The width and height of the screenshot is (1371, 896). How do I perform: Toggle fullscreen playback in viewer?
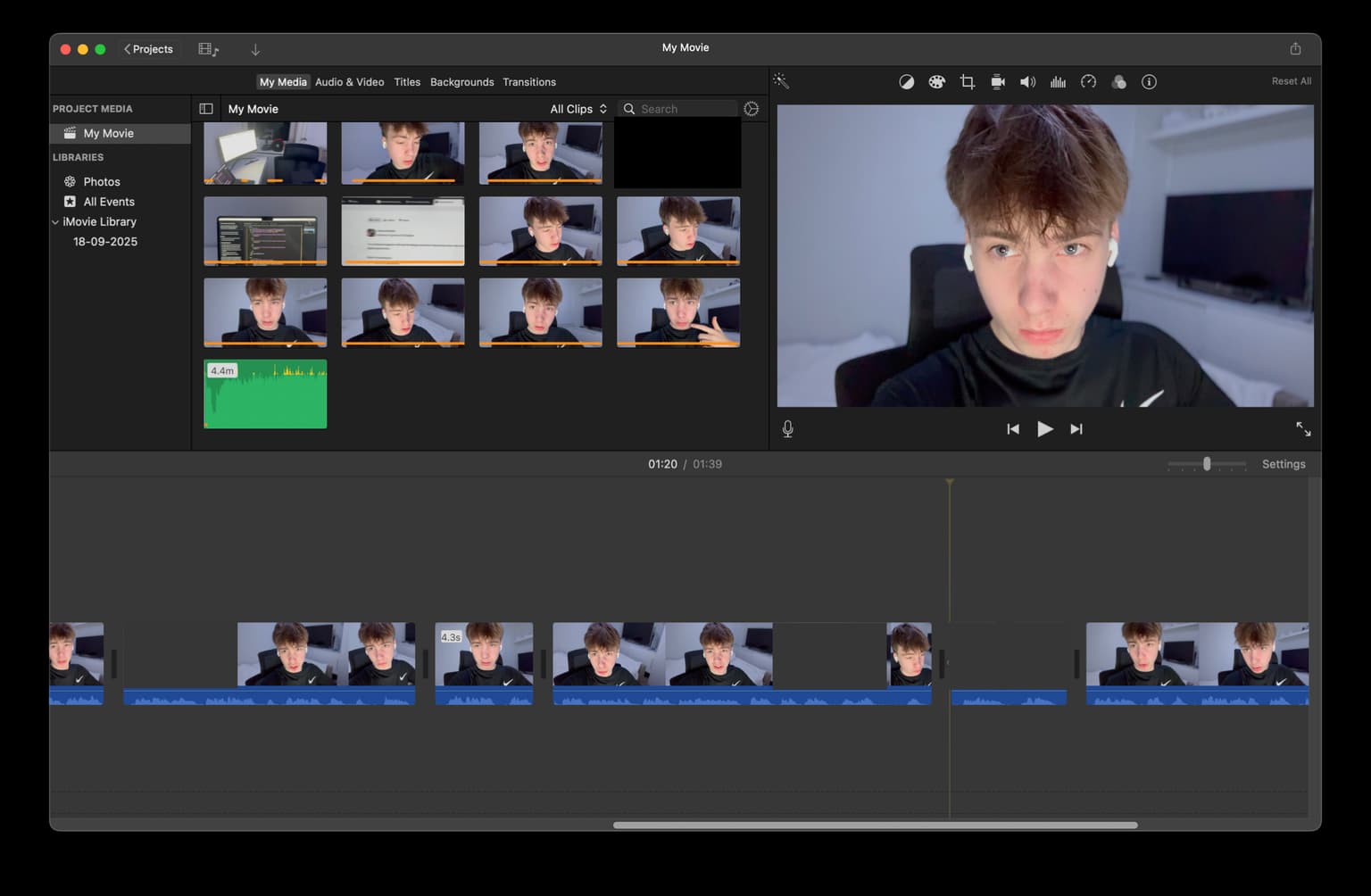pos(1303,429)
